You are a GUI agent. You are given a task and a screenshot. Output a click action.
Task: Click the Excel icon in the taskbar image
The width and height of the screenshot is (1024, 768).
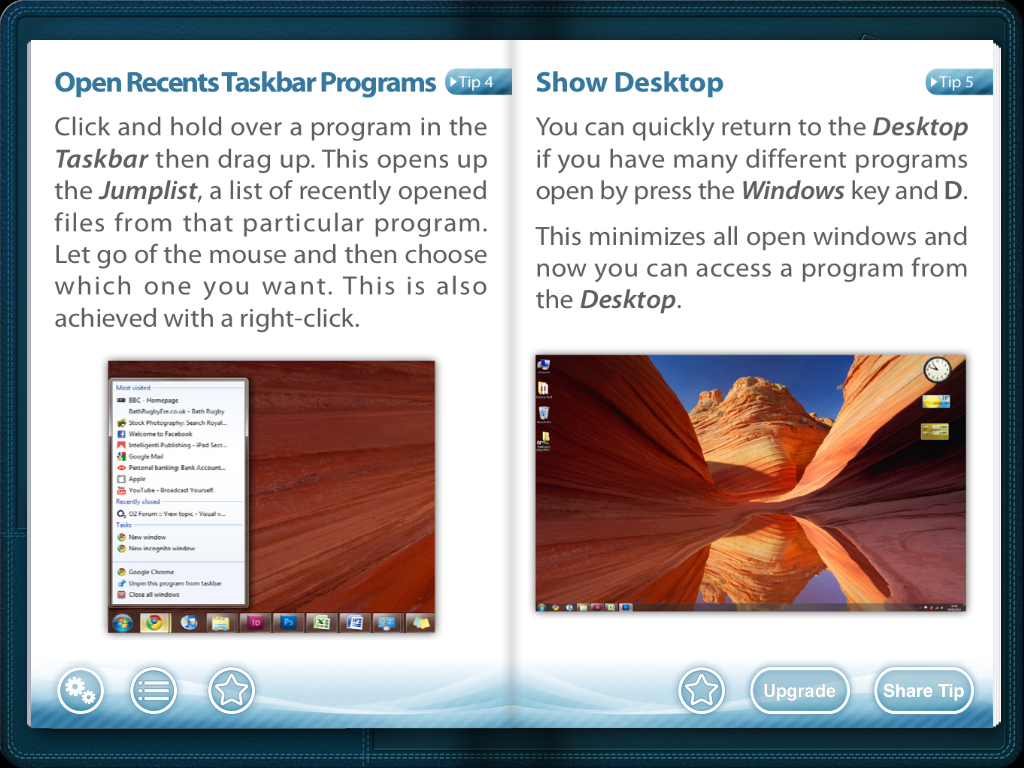tap(320, 622)
